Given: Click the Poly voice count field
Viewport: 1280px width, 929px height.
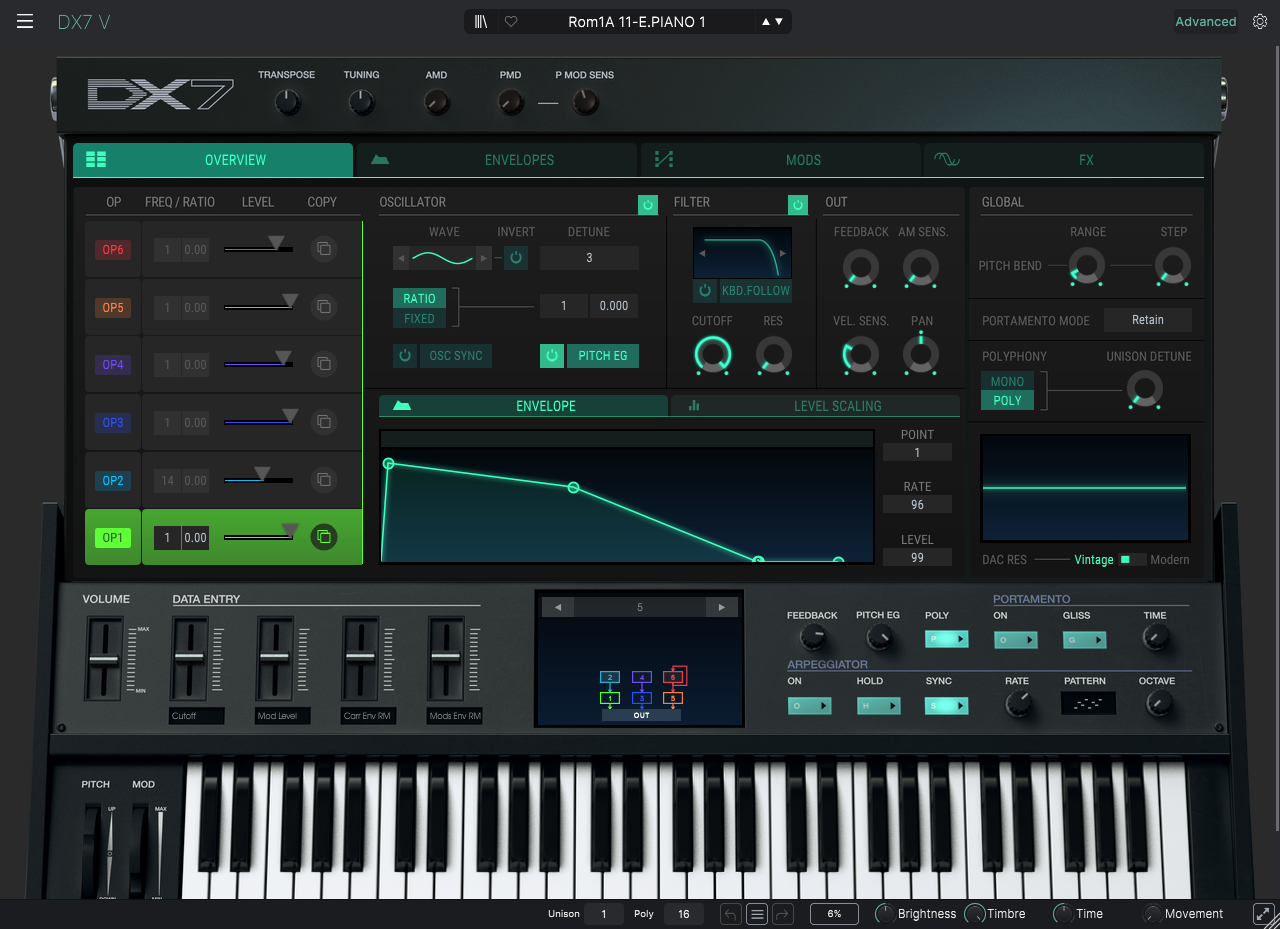Looking at the screenshot, I should coord(683,913).
